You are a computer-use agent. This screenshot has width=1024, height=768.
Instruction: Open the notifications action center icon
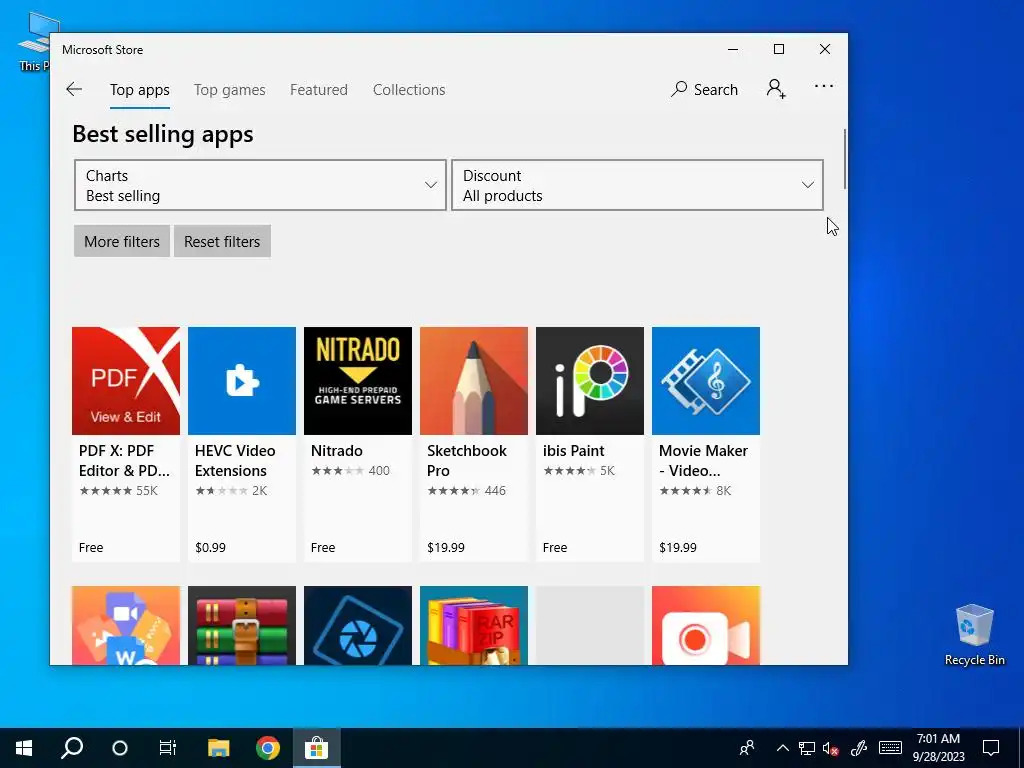point(991,748)
